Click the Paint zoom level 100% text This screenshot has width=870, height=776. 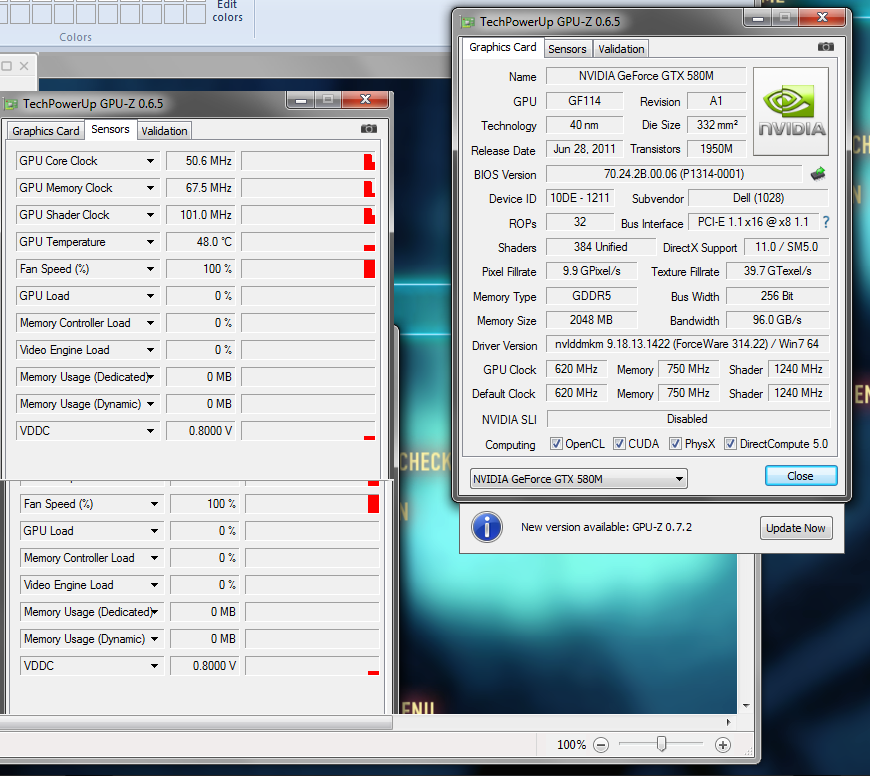tap(571, 745)
